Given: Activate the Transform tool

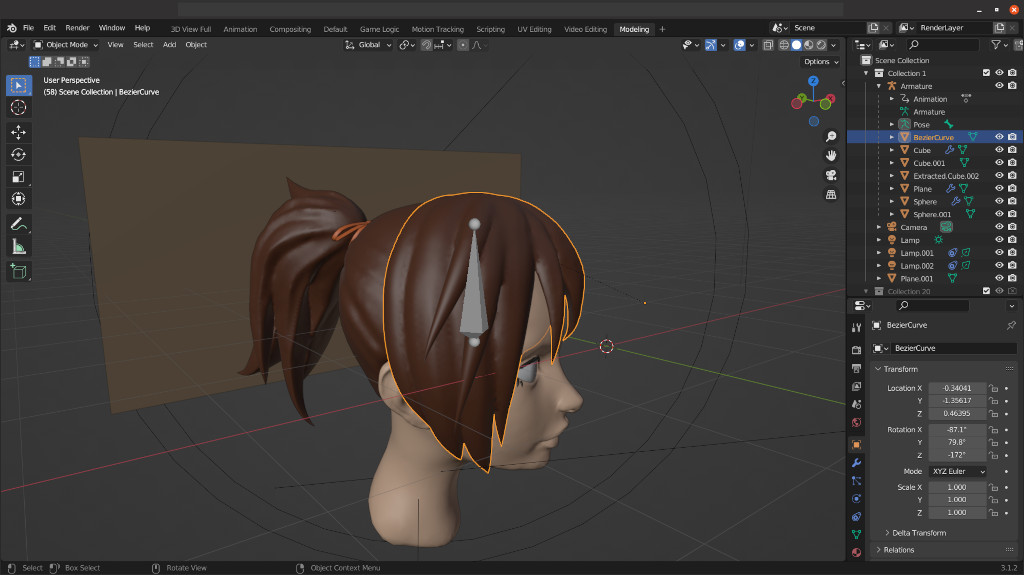Looking at the screenshot, I should click(x=18, y=199).
